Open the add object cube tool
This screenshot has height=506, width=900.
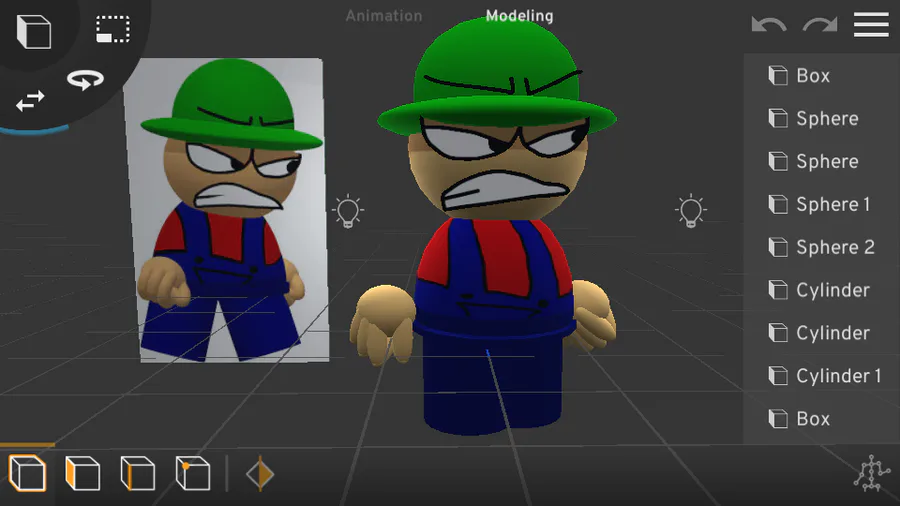(x=33, y=32)
